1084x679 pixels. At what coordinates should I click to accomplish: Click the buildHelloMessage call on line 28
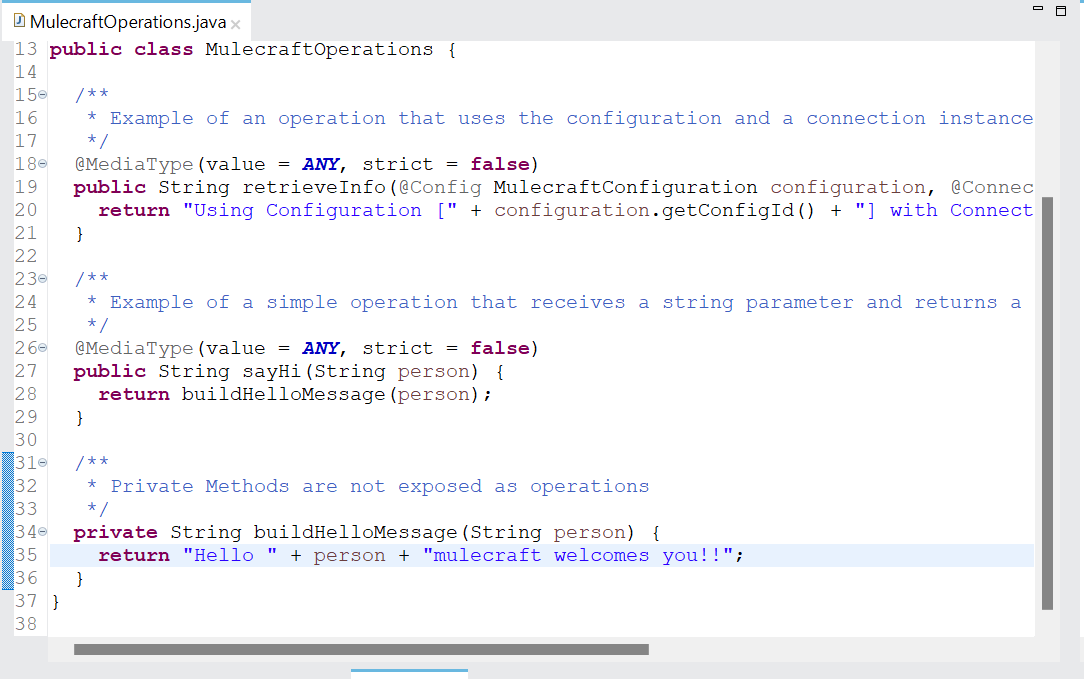(x=282, y=394)
